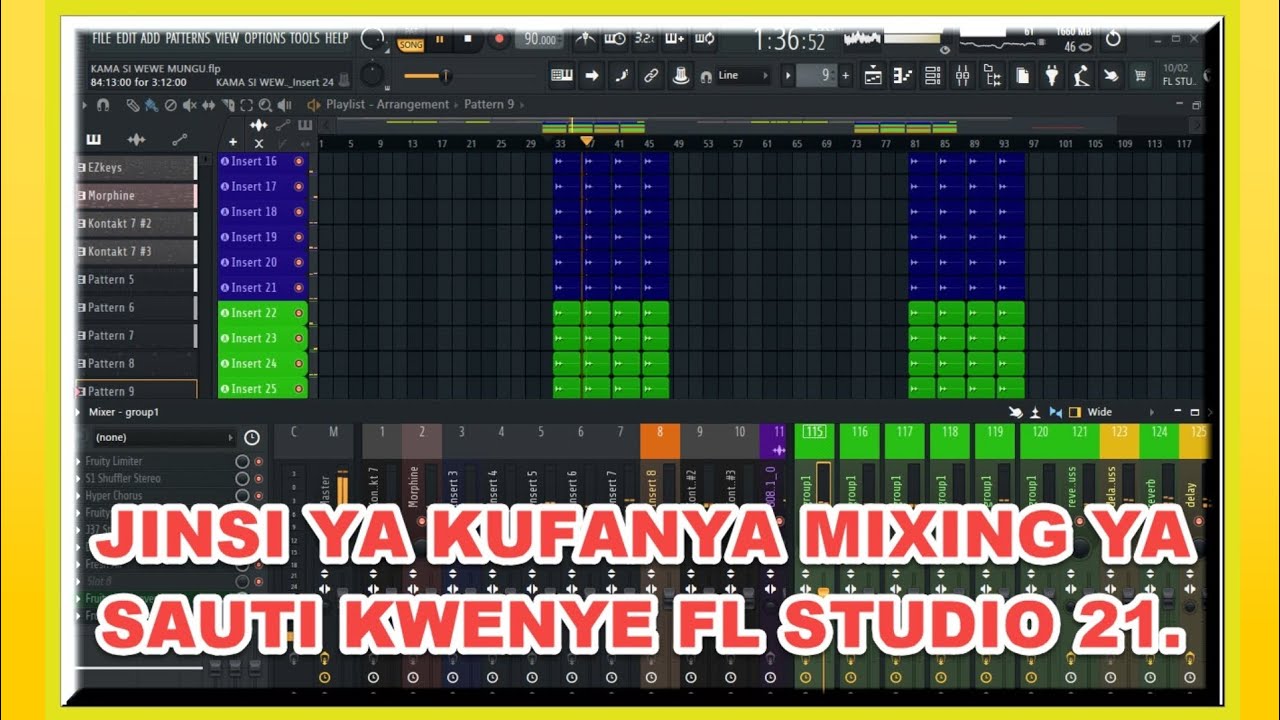Select mixer track 123 yellow header
The width and height of the screenshot is (1280, 720).
click(x=1119, y=441)
